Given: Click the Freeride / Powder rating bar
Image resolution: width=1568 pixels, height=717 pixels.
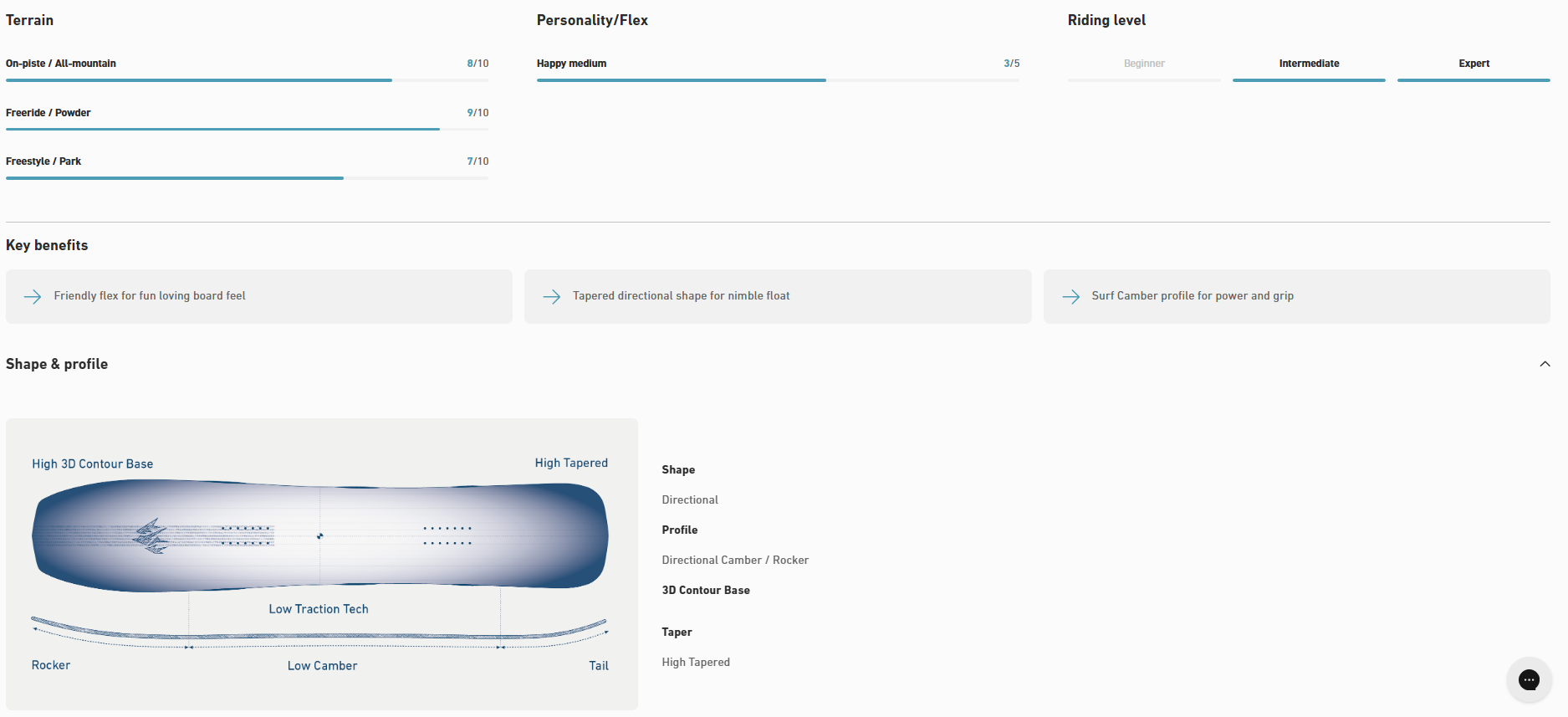Looking at the screenshot, I should pyautogui.click(x=247, y=129).
